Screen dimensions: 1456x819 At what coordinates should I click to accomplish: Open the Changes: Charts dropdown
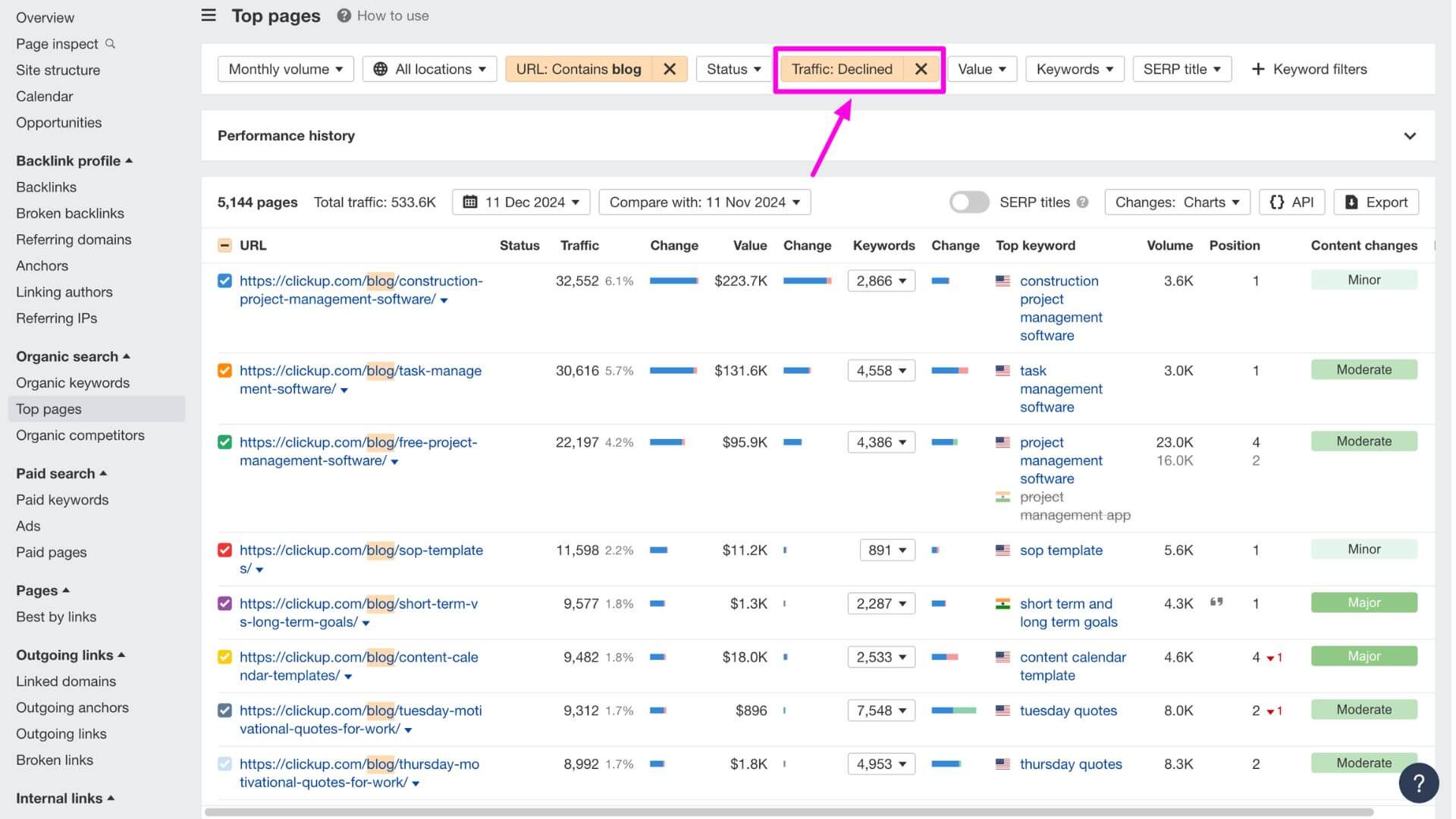pos(1177,202)
